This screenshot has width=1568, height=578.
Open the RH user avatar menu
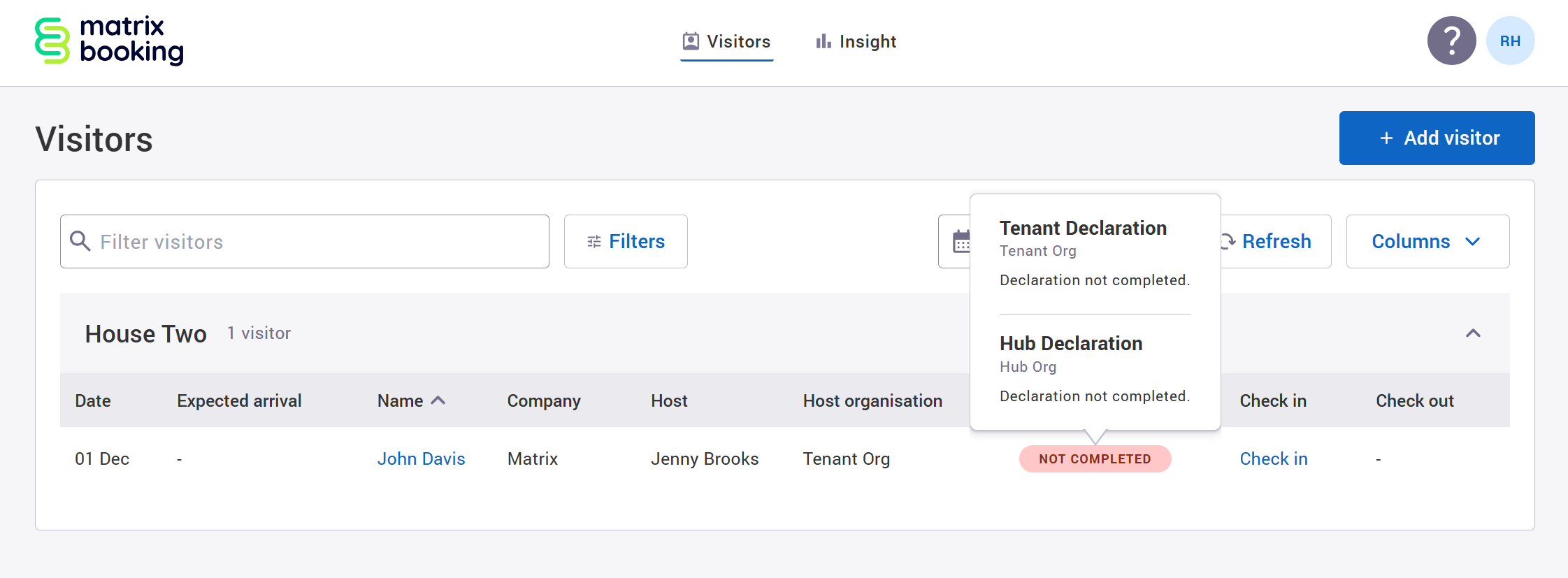click(1510, 41)
